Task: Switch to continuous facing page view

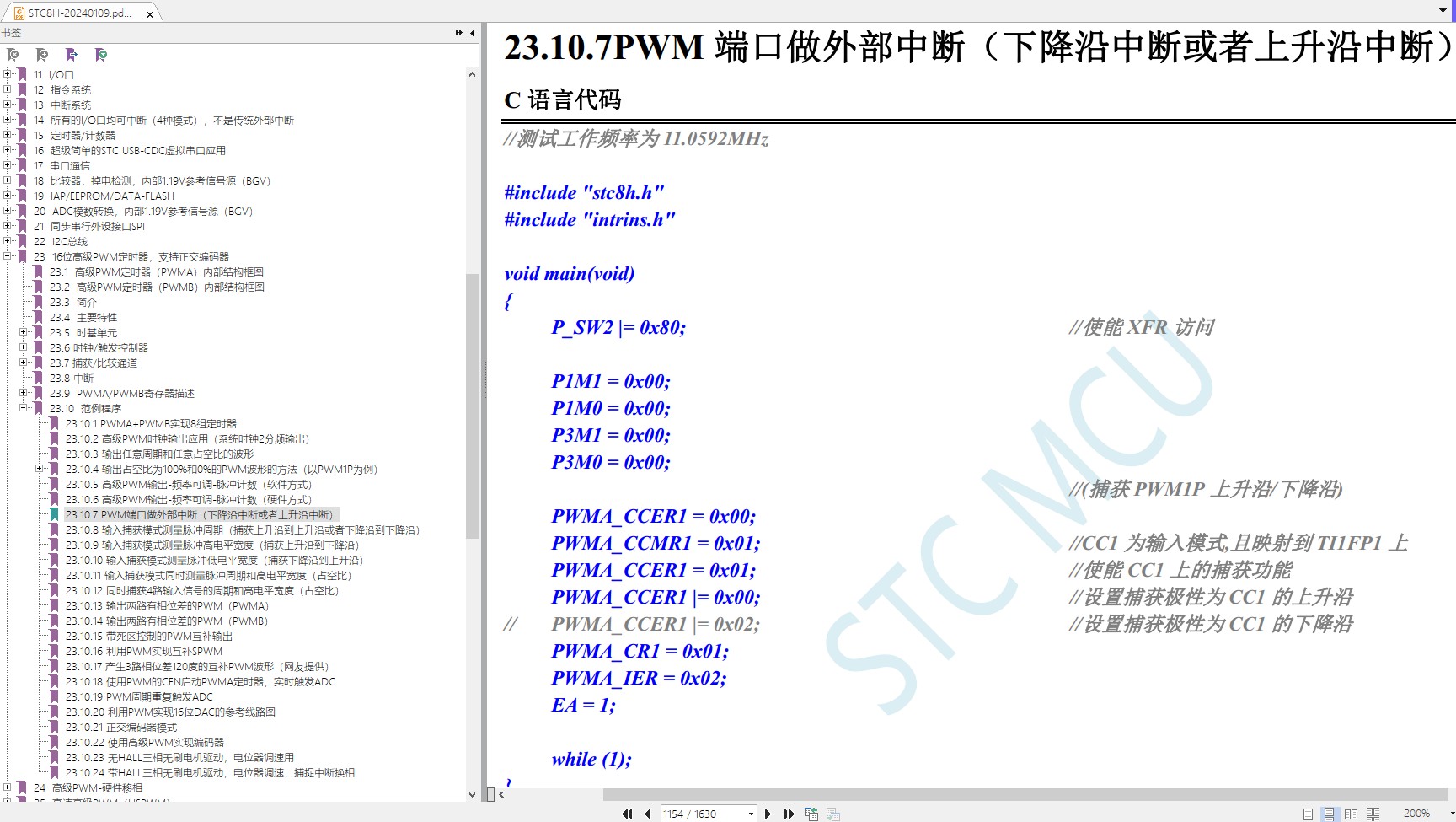Action: tap(1373, 814)
